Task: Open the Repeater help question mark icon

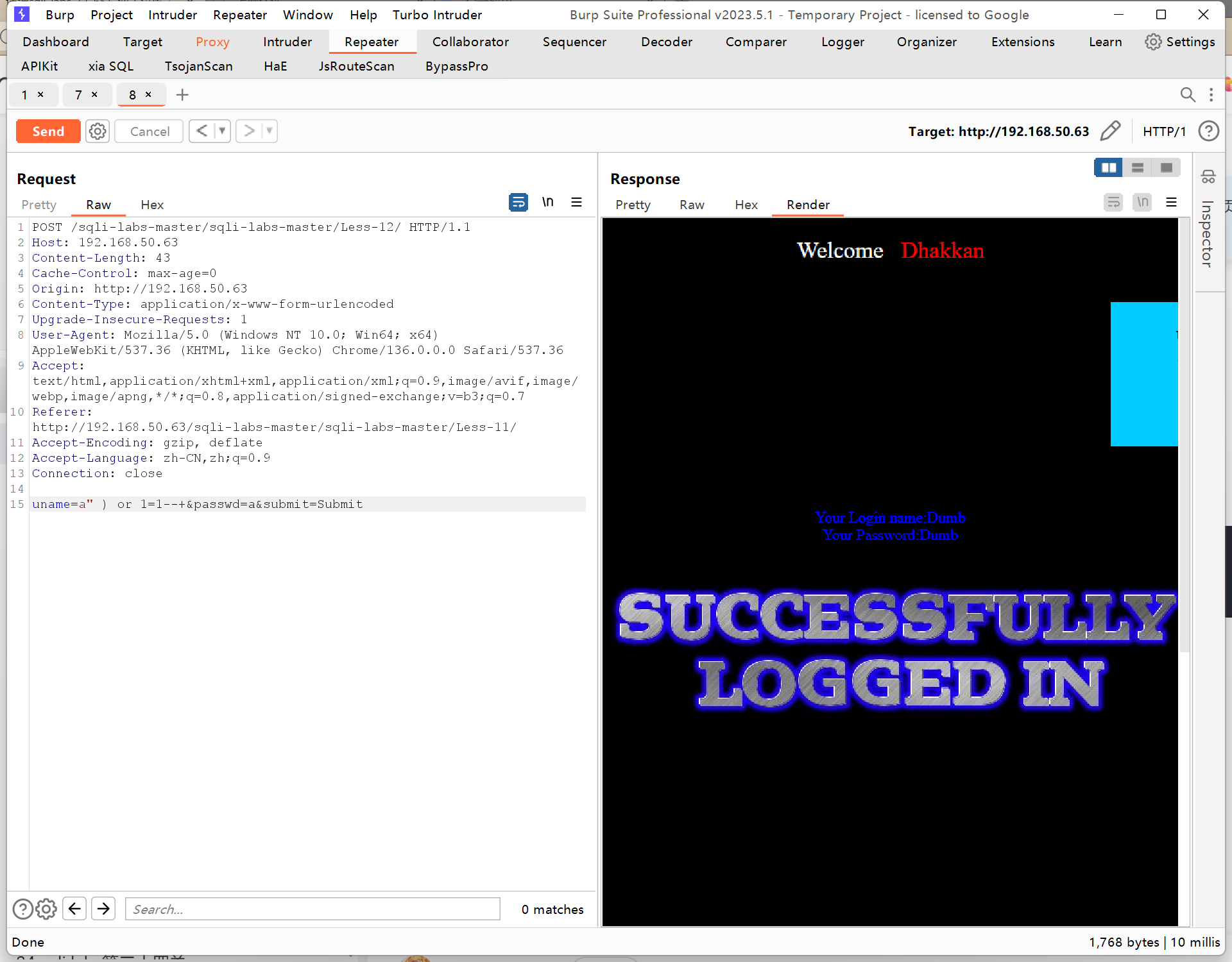Action: (x=1208, y=131)
